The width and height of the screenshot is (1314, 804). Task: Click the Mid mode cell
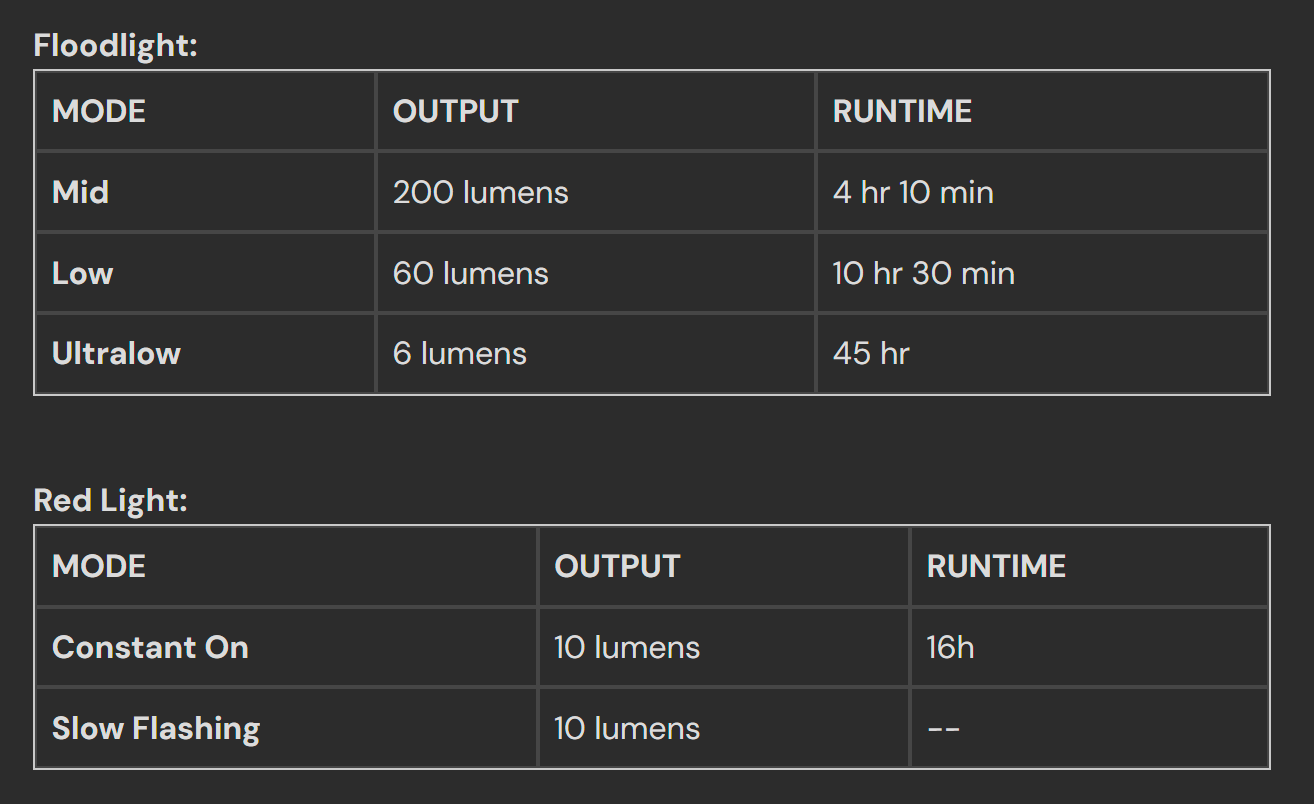[206, 192]
